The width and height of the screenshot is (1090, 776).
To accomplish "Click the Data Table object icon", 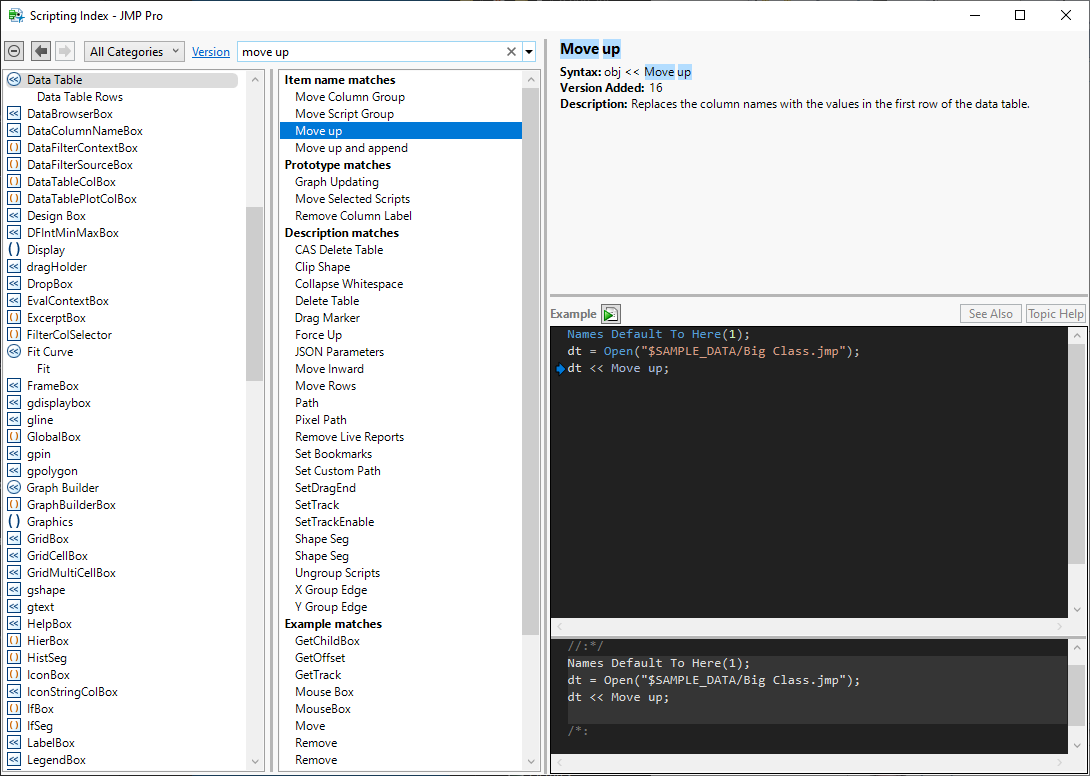I will pyautogui.click(x=14, y=80).
